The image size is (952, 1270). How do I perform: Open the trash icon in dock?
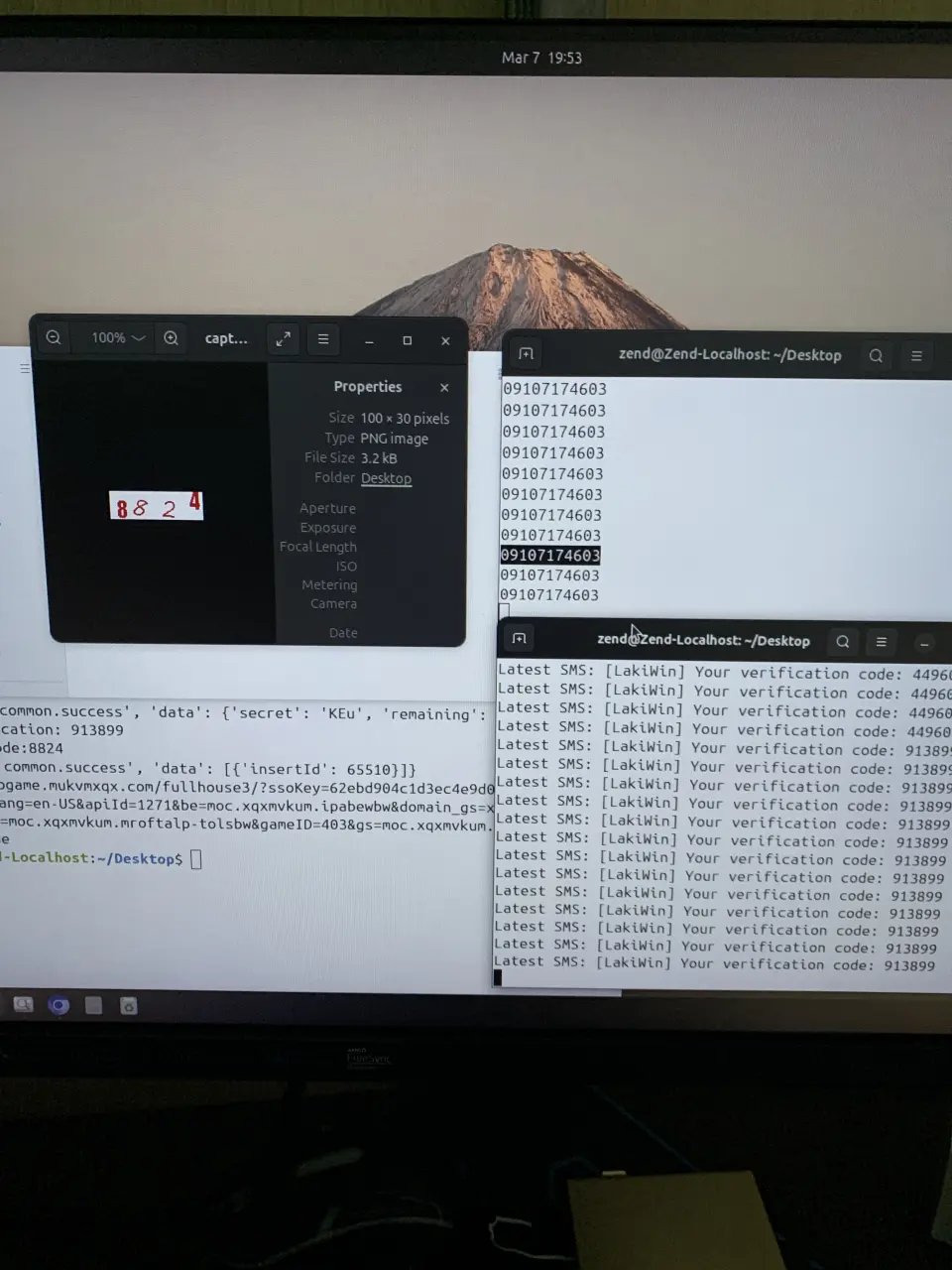(128, 1006)
